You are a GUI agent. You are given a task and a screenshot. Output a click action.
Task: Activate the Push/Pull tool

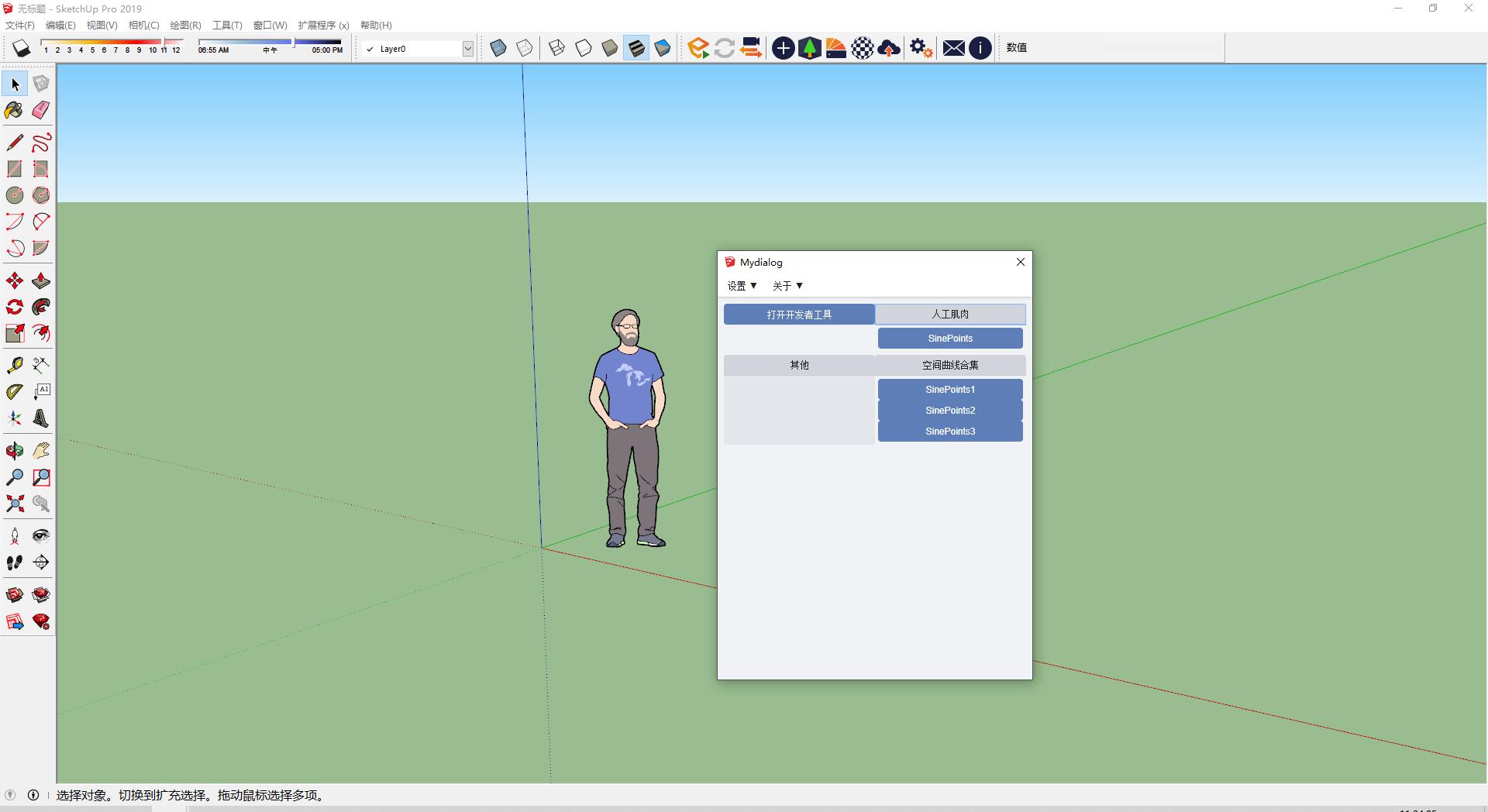pyautogui.click(x=41, y=280)
